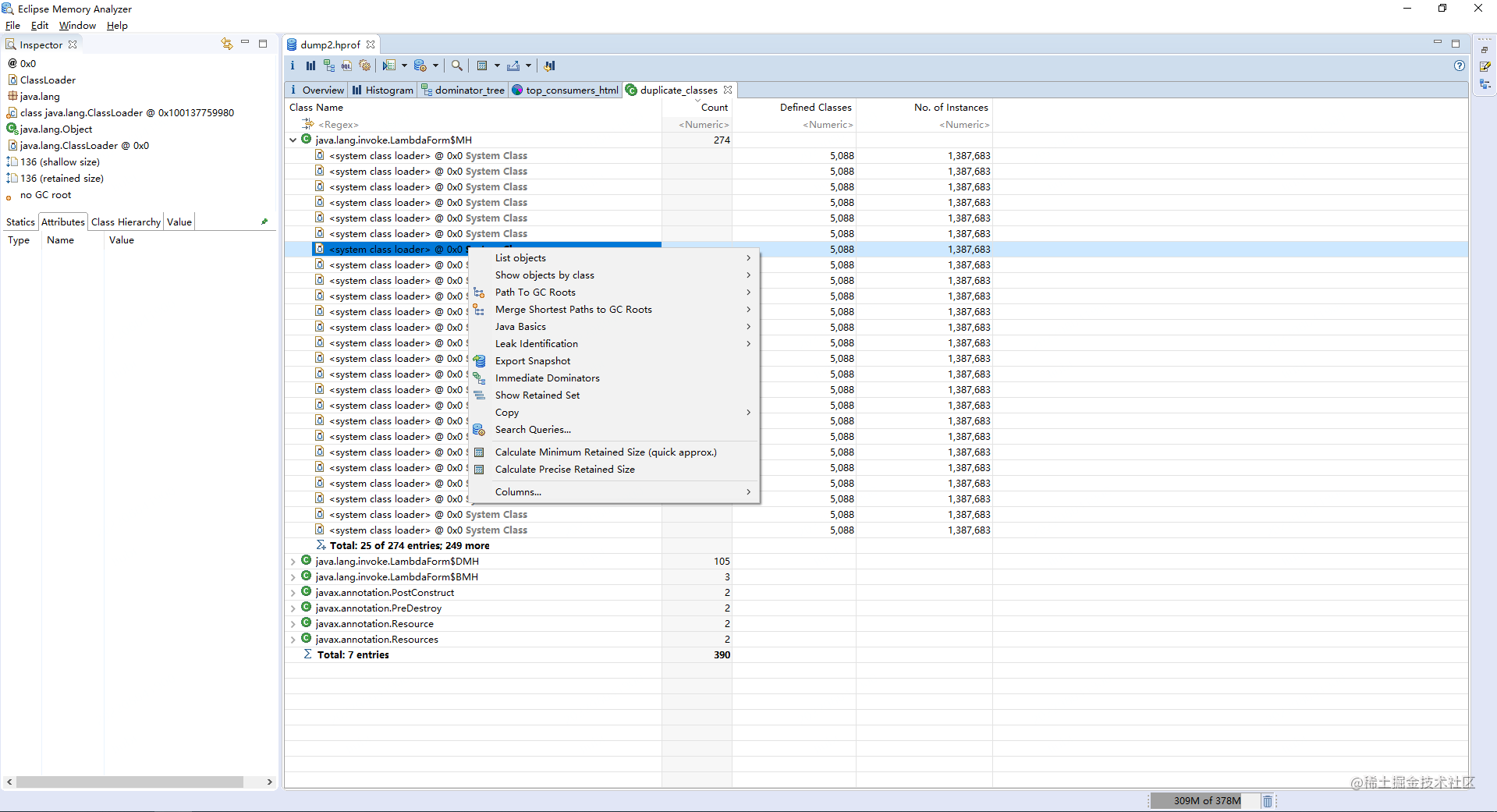The image size is (1497, 812).
Task: Expand java.lang.invoke.LambdaForm$BMH row
Action: (x=293, y=577)
